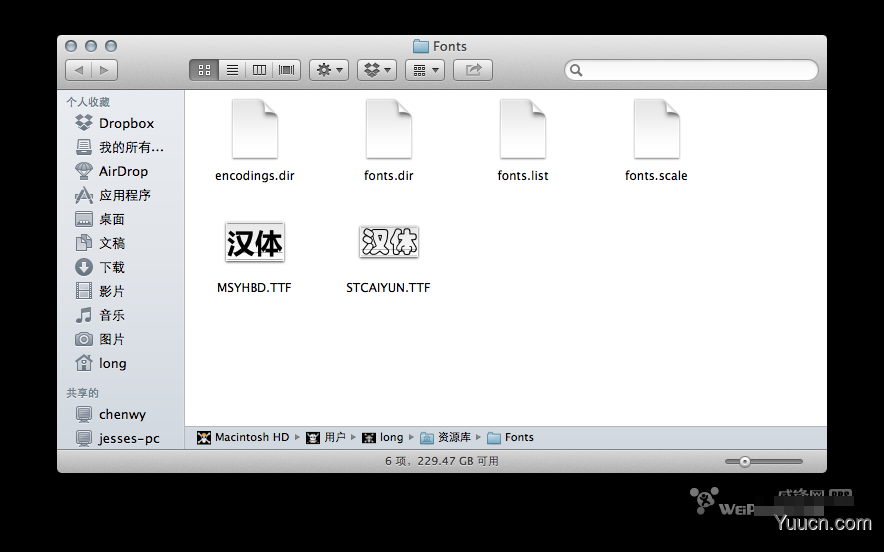The width and height of the screenshot is (884, 552).
Task: Switch to Cover Flow view
Action: pos(286,70)
